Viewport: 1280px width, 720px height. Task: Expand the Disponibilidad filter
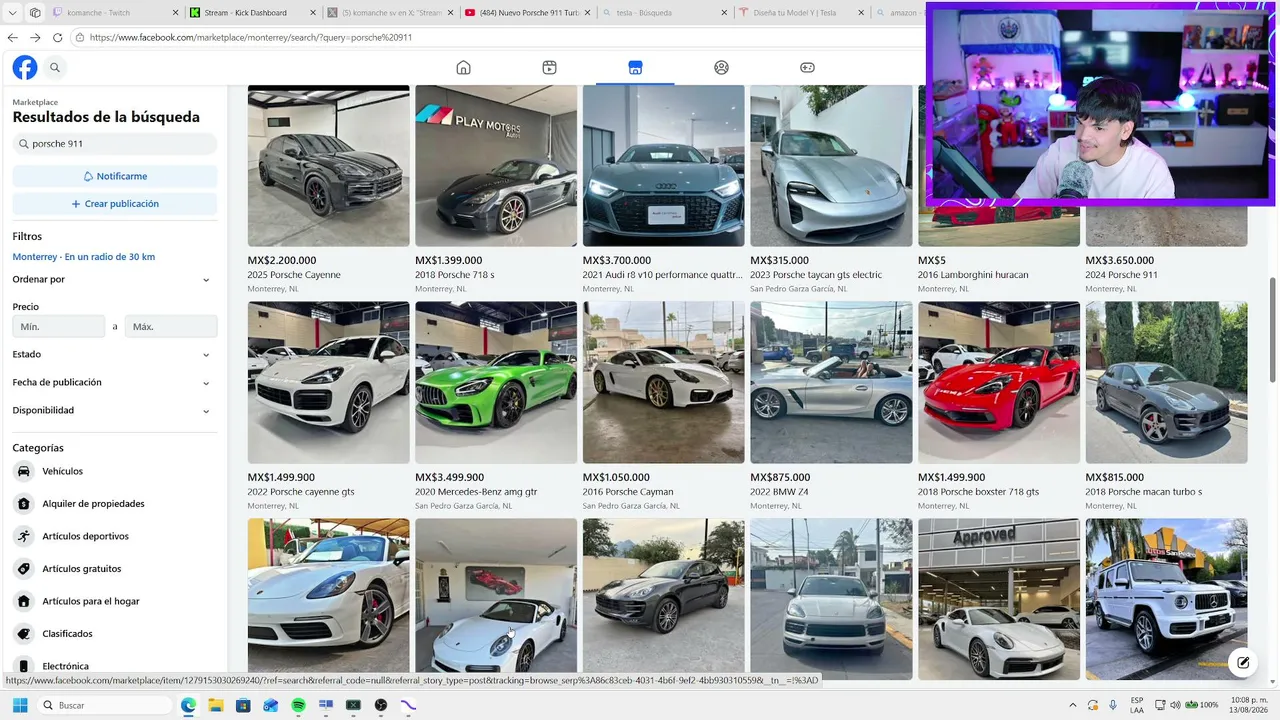[x=112, y=410]
